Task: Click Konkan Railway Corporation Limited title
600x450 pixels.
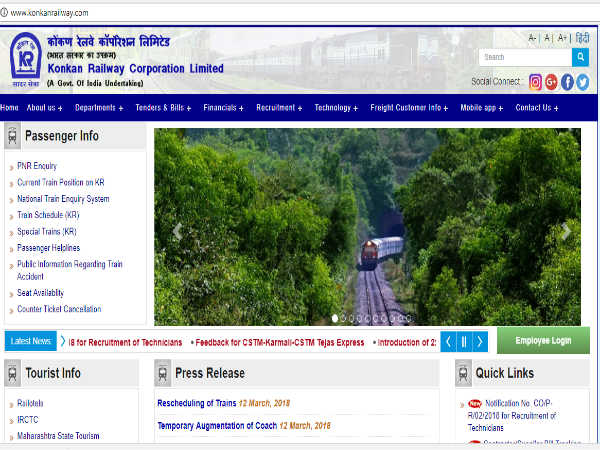Action: 135,68
